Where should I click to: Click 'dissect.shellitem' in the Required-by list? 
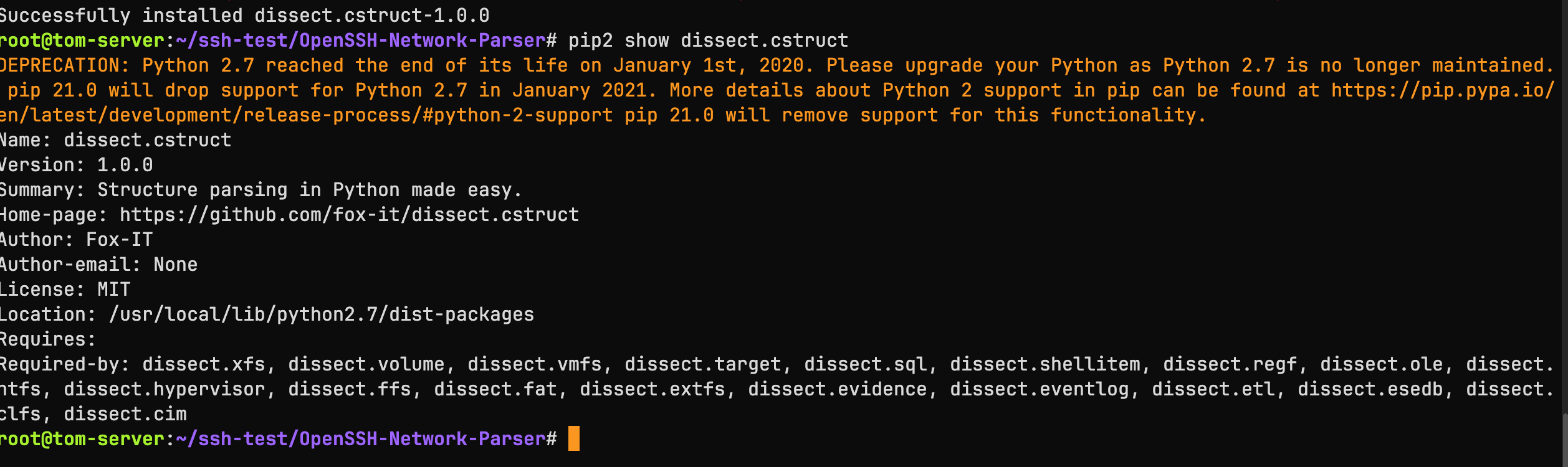pyautogui.click(x=1045, y=364)
